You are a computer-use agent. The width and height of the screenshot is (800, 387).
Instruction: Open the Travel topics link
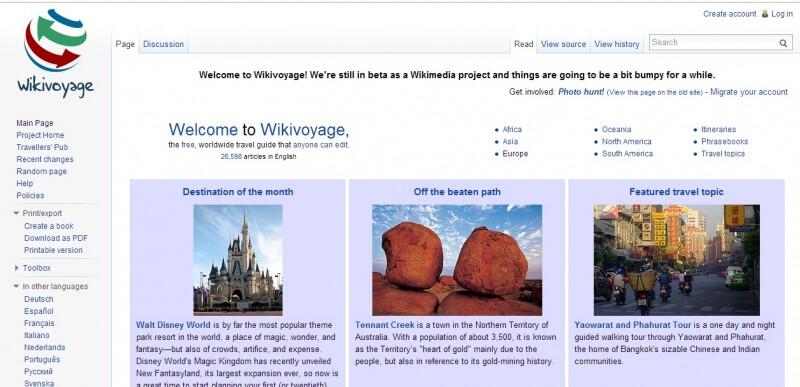pos(723,153)
